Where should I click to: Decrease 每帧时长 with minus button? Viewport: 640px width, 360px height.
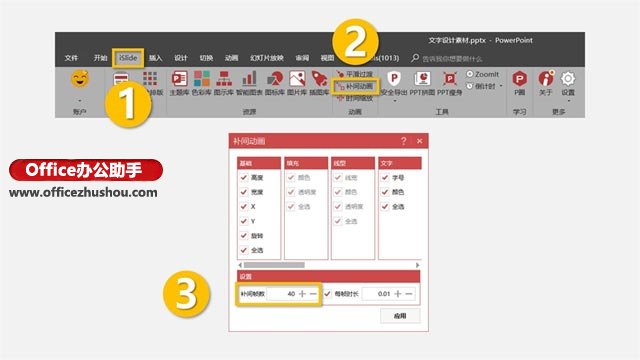click(409, 293)
